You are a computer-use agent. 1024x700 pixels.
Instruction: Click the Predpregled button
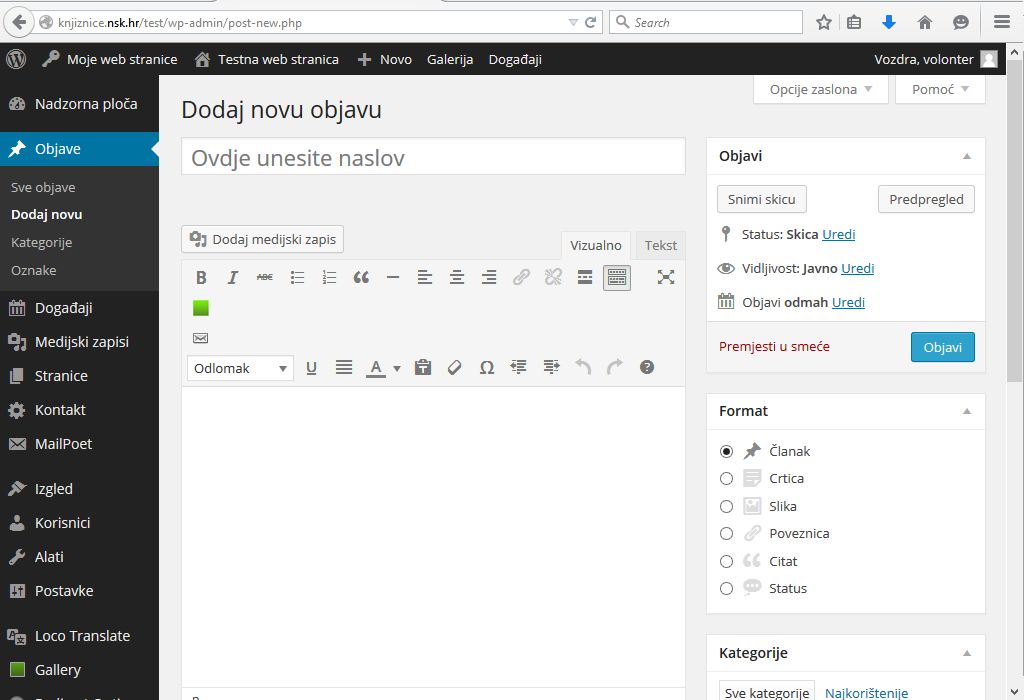coord(926,199)
